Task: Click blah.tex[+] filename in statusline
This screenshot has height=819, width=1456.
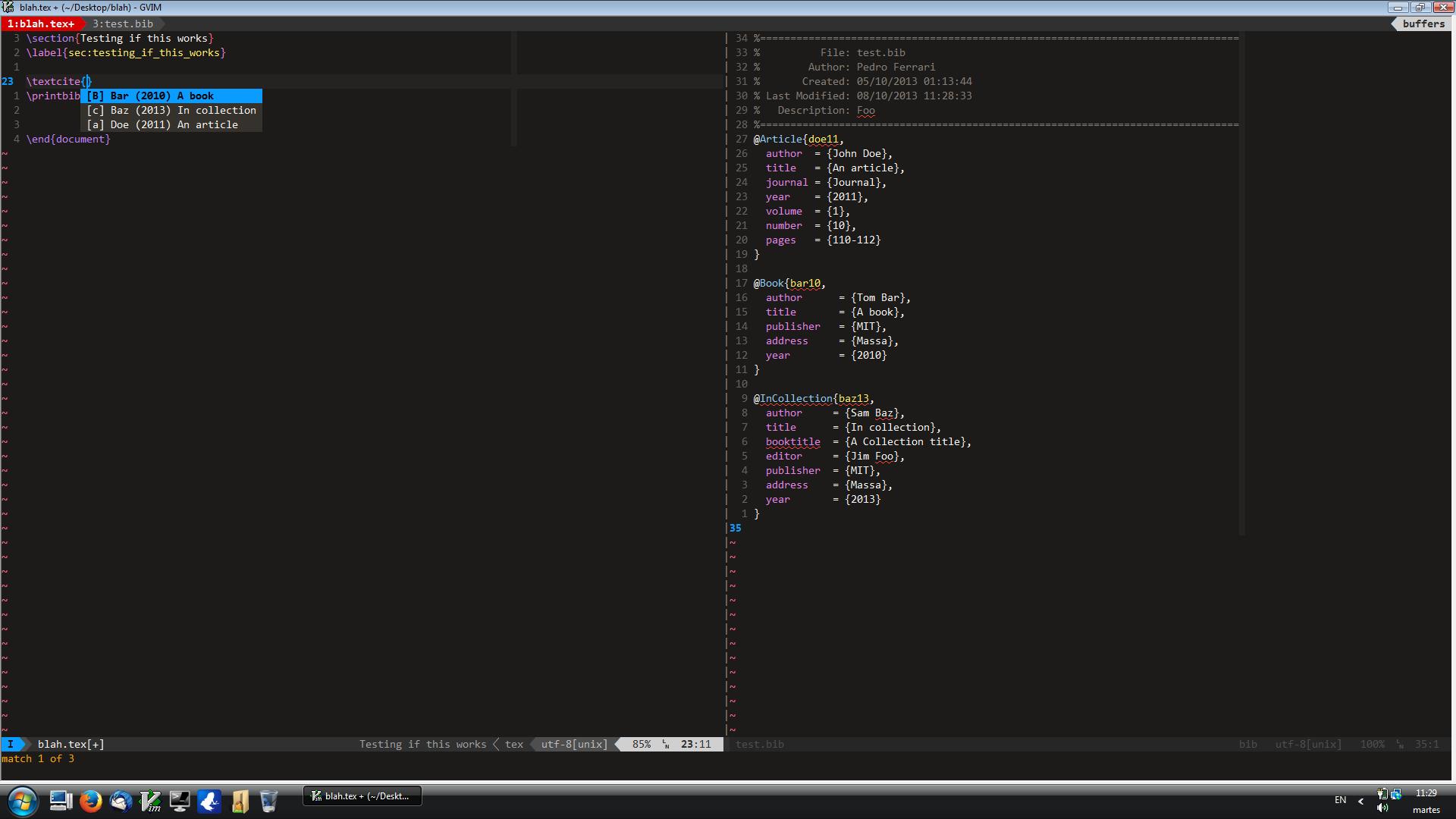Action: click(x=71, y=744)
